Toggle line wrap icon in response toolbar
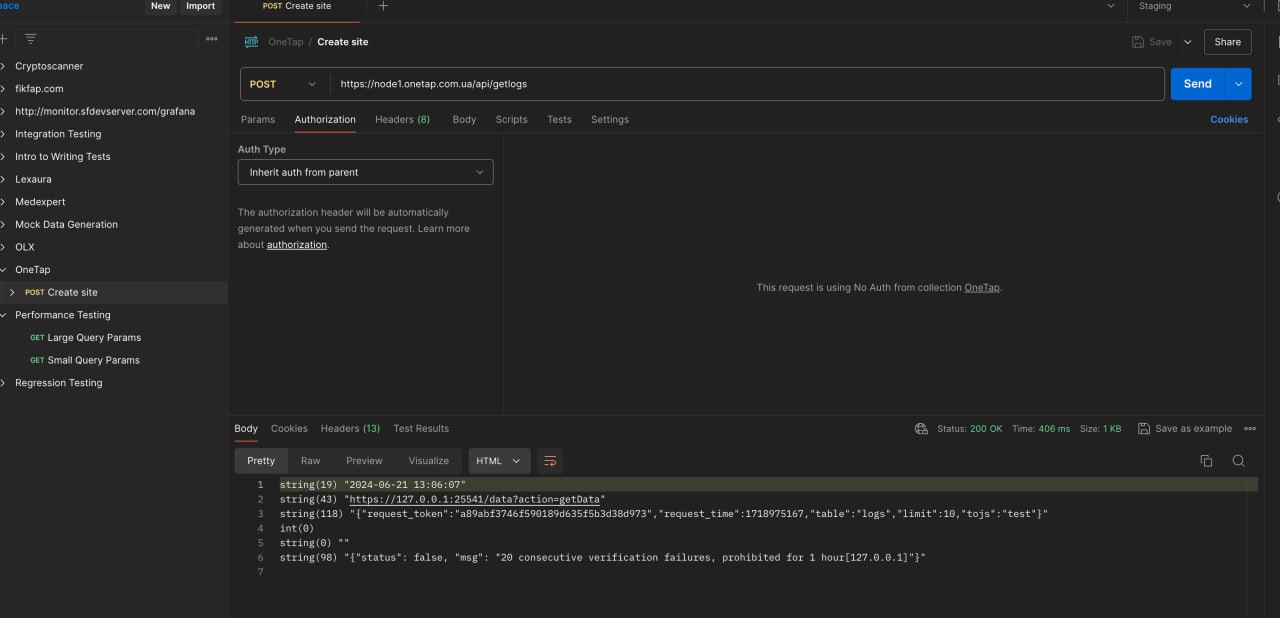The width and height of the screenshot is (1280, 618). pyautogui.click(x=549, y=461)
